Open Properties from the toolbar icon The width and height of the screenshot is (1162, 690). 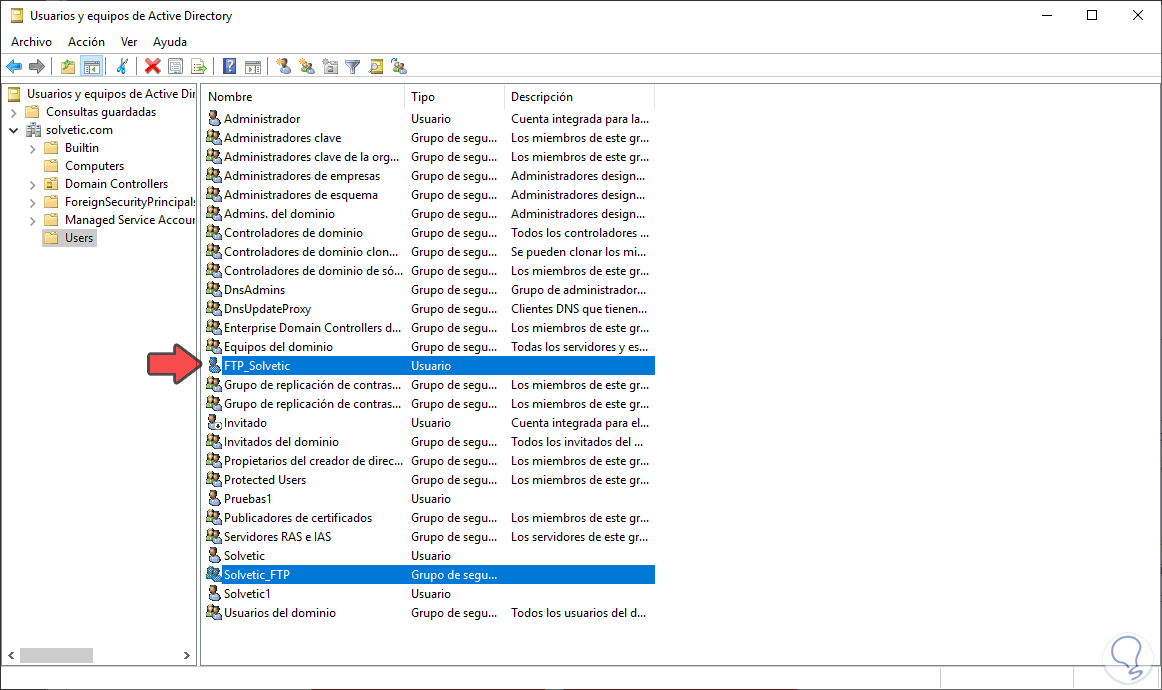[x=176, y=67]
